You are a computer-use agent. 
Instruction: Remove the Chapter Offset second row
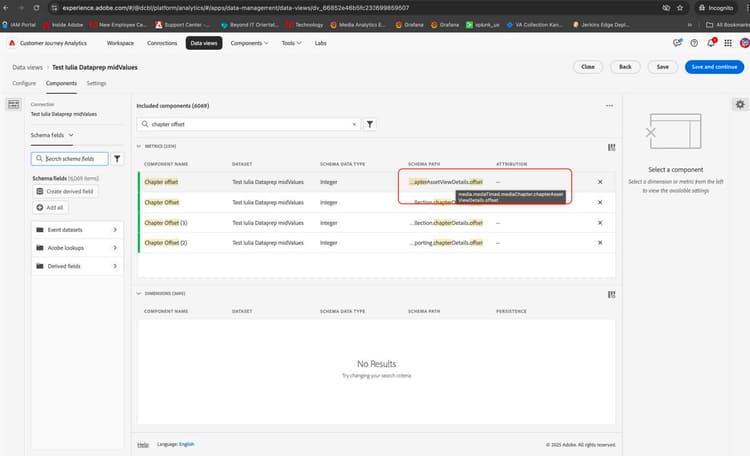pos(600,202)
